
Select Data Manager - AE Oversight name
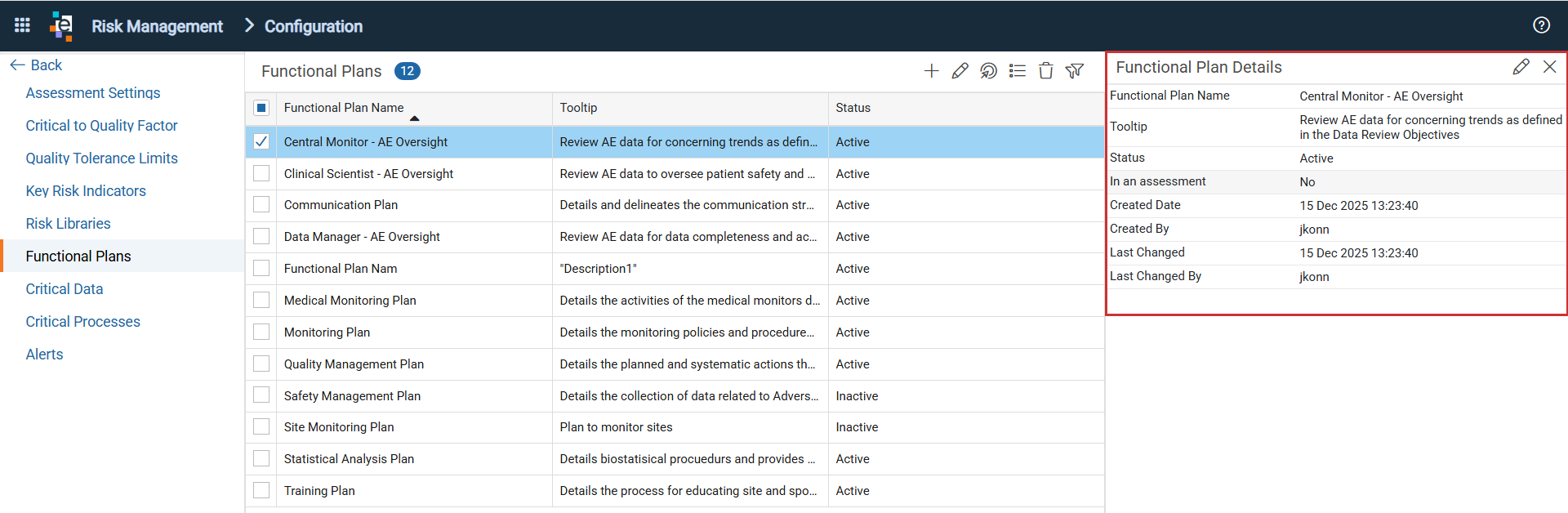click(362, 237)
